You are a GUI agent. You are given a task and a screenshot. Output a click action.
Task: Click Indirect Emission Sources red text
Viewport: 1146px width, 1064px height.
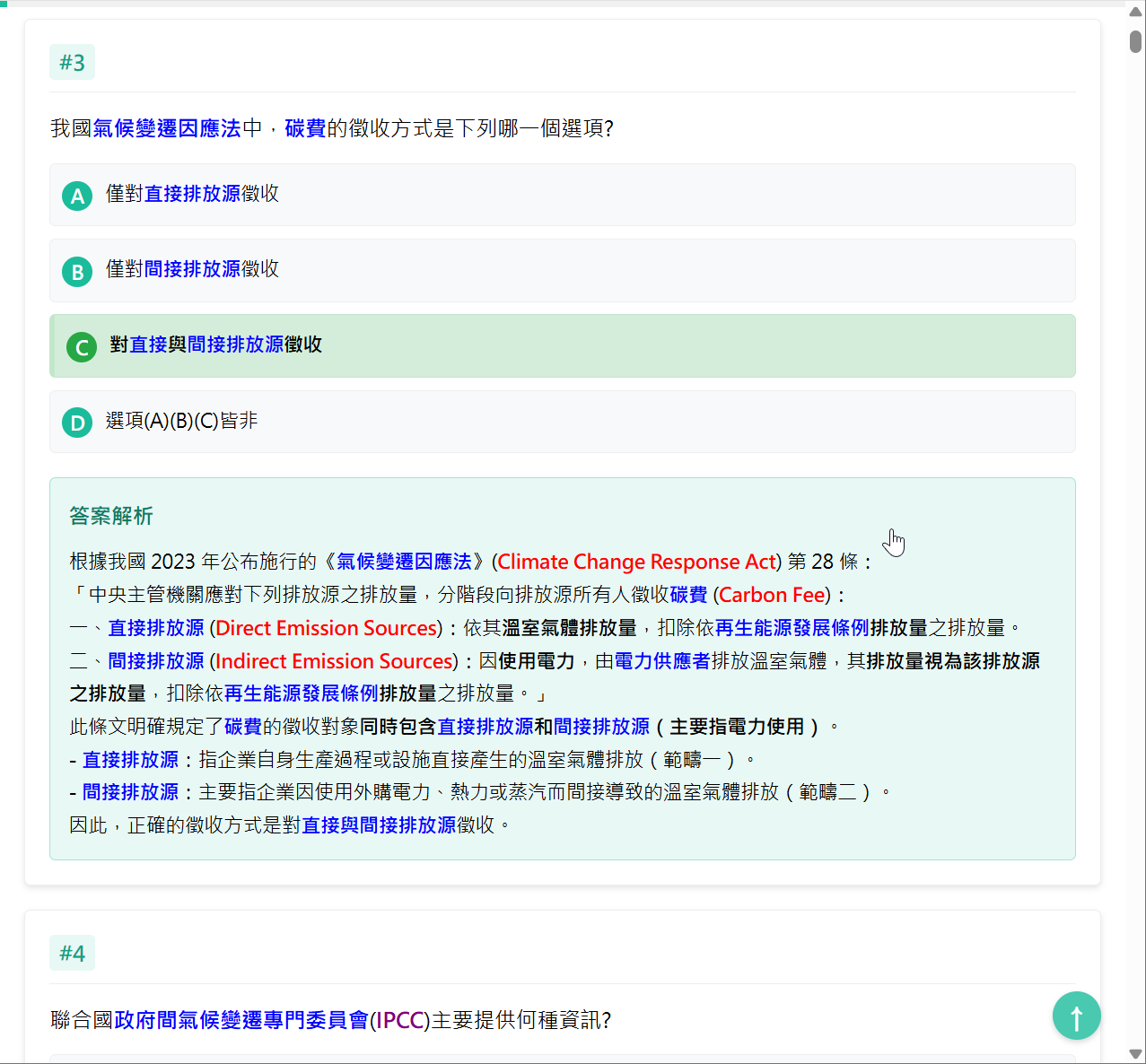pos(335,661)
